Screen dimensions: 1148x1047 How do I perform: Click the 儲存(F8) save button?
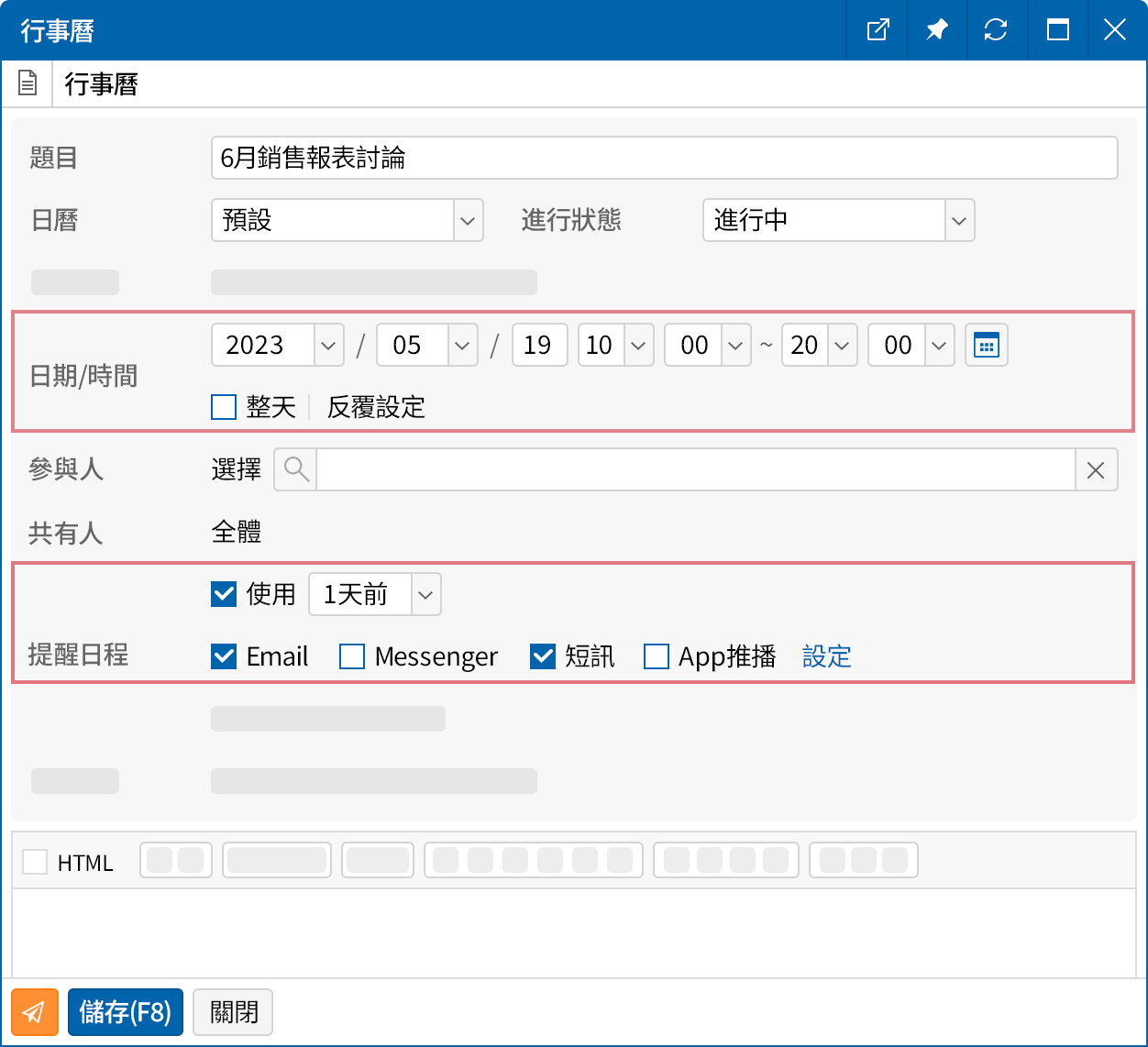126,1012
